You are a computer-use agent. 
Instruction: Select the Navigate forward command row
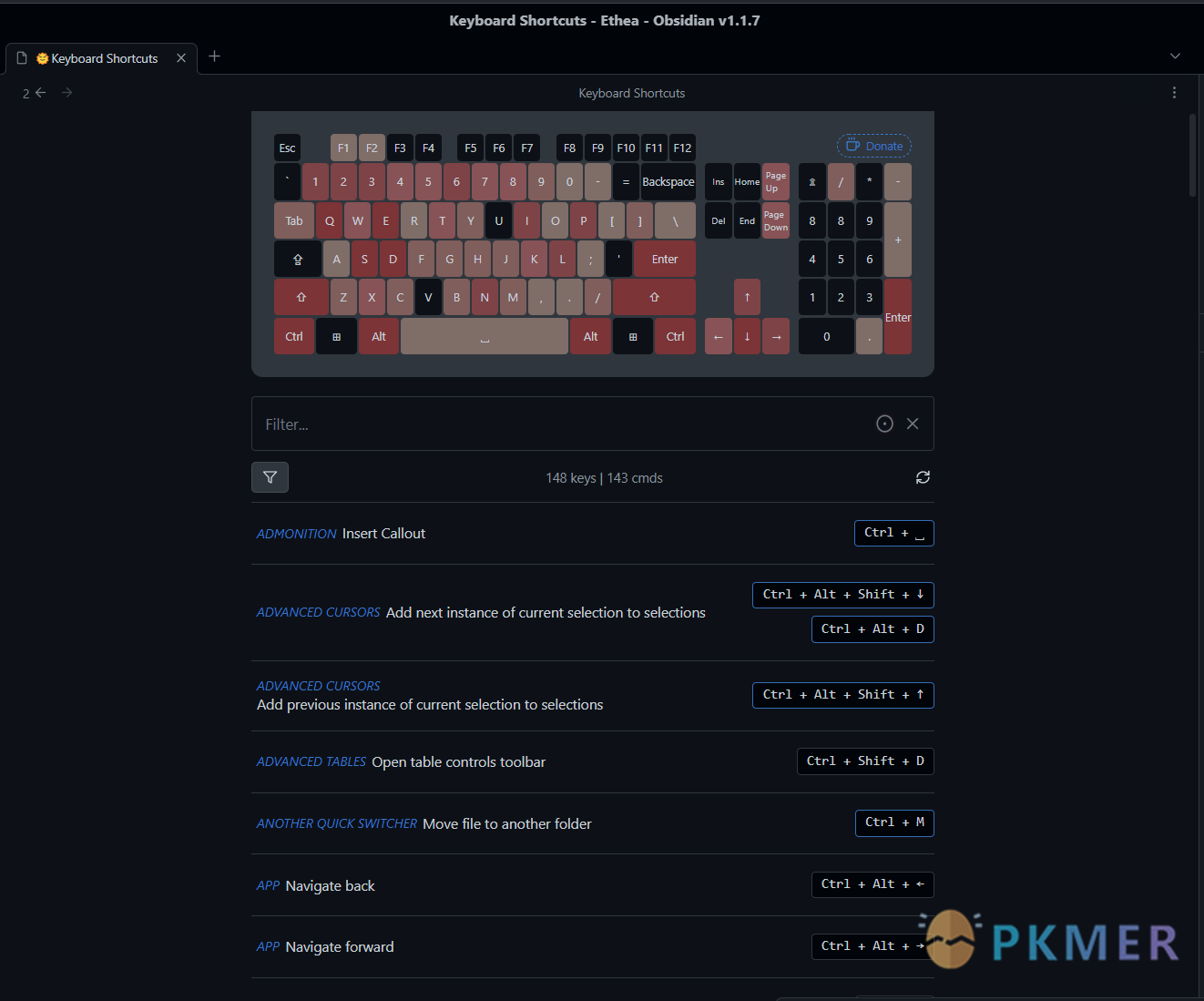pos(593,947)
